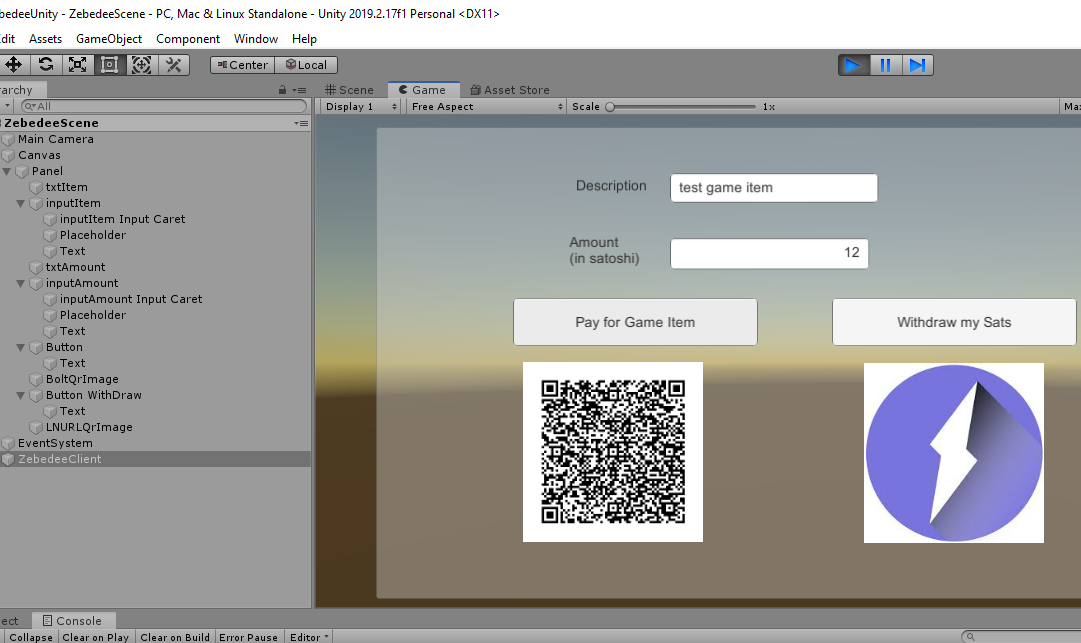Click the game view Scale slider
Viewport: 1081px width, 643px height.
682,107
